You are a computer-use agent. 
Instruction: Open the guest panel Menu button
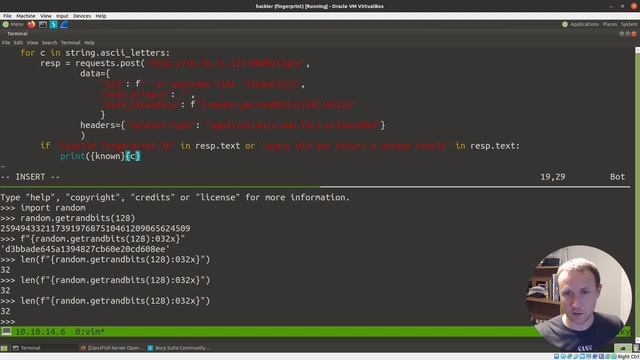click(13, 24)
